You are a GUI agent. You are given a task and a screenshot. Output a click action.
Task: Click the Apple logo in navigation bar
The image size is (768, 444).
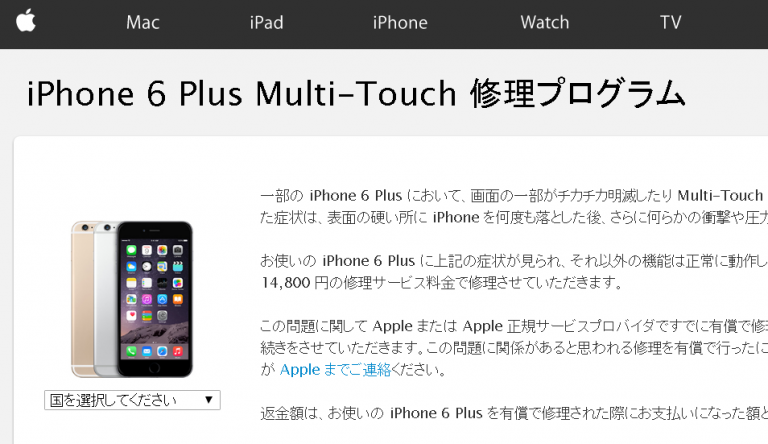tap(26, 21)
